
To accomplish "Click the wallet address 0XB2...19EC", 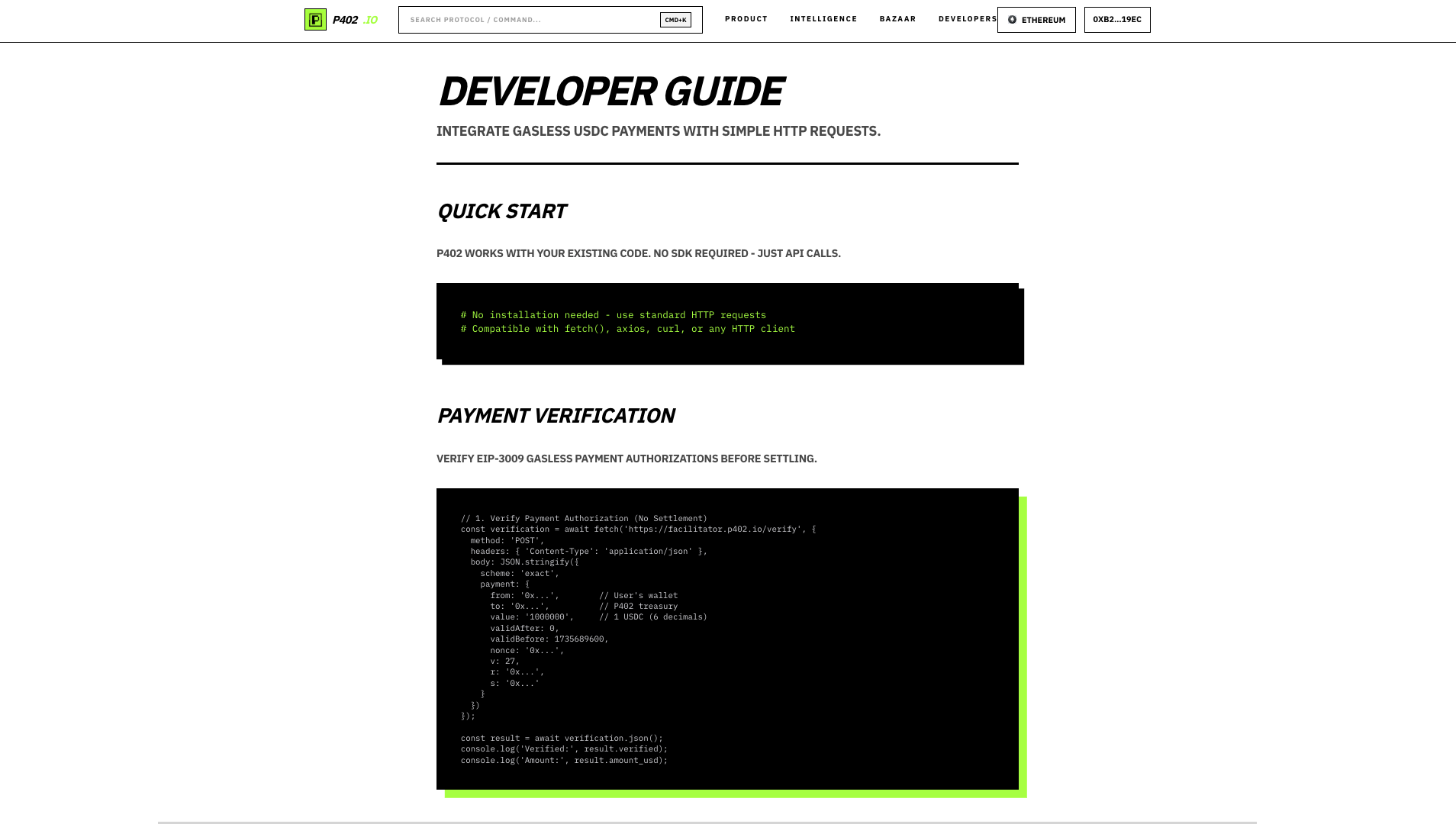I will 1116,20.
